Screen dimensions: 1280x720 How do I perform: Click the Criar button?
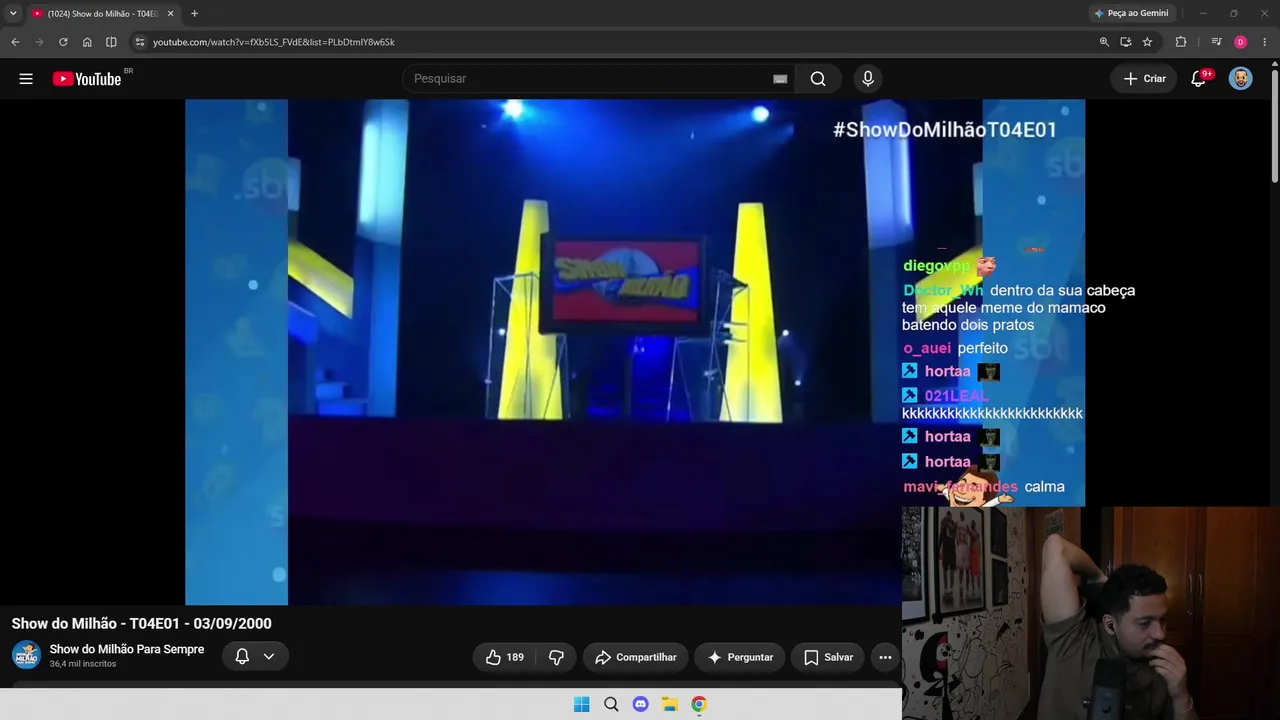click(1144, 79)
